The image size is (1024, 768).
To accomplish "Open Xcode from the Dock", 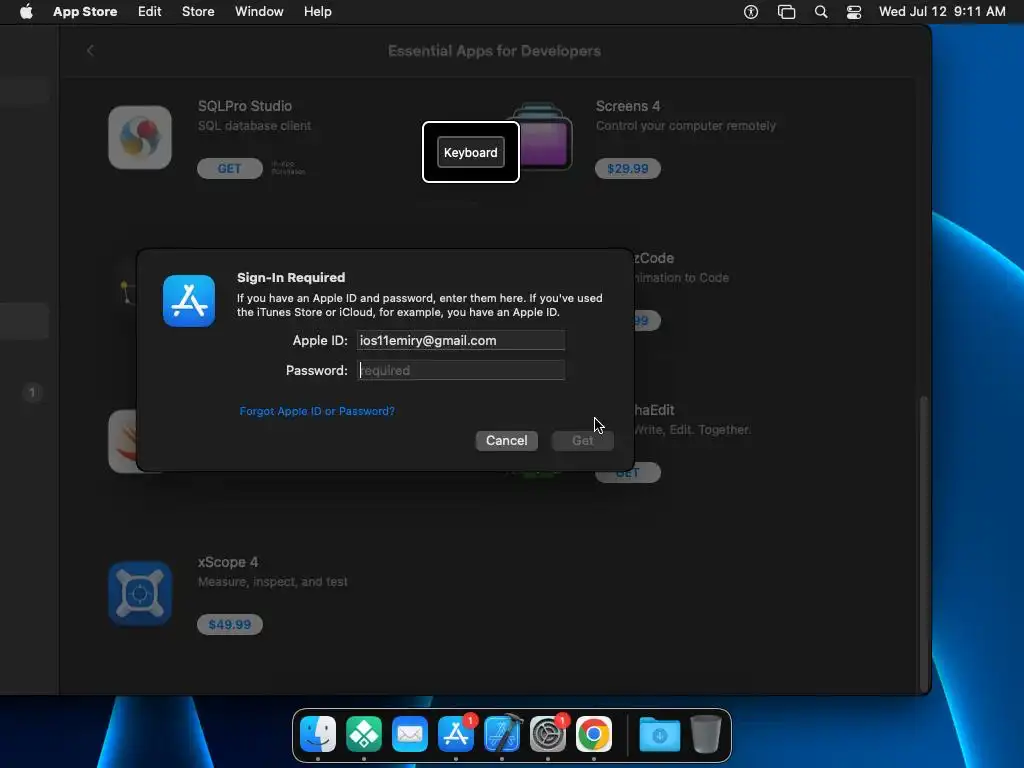I will tap(502, 733).
